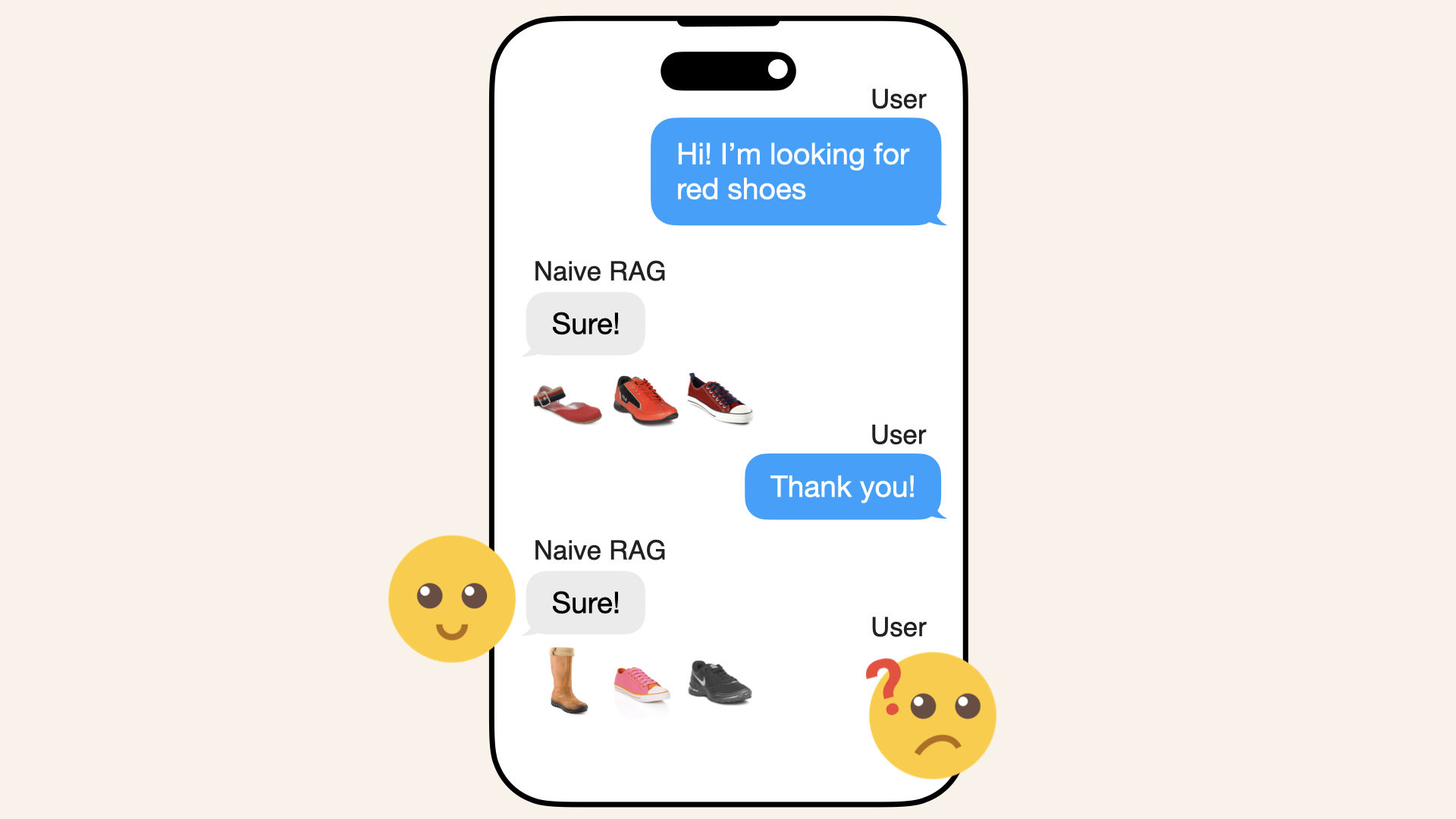This screenshot has height=819, width=1456.
Task: Scroll the chat conversation upward
Action: pyautogui.click(x=728, y=400)
